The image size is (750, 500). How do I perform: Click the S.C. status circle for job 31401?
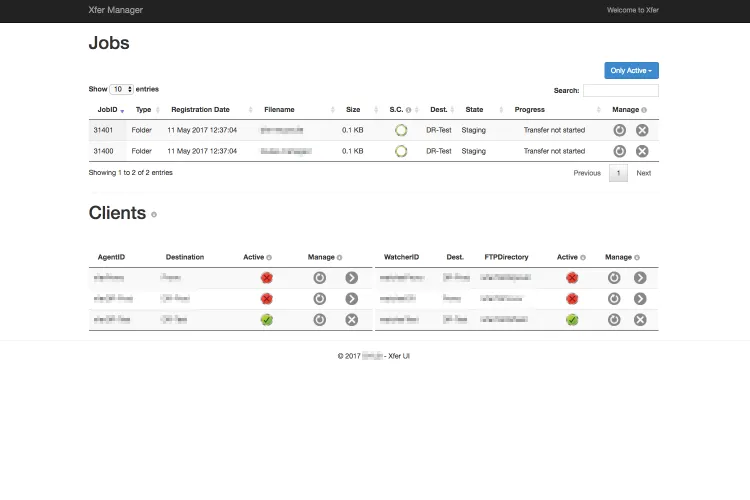click(x=401, y=130)
